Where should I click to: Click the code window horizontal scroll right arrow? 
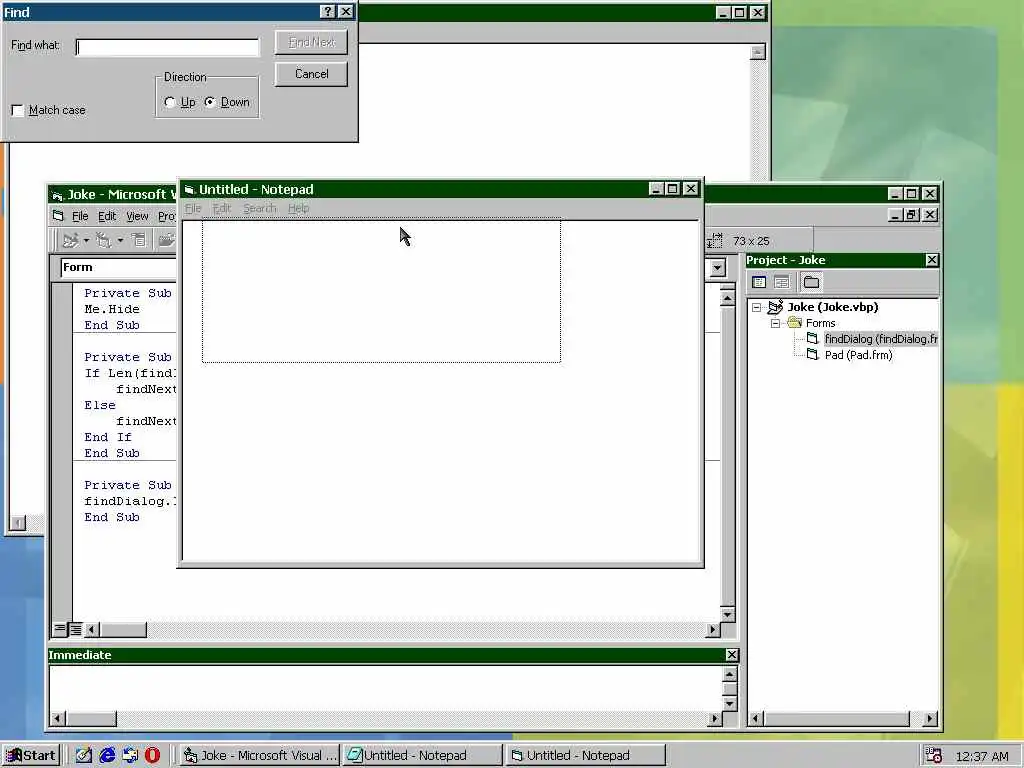coord(712,630)
